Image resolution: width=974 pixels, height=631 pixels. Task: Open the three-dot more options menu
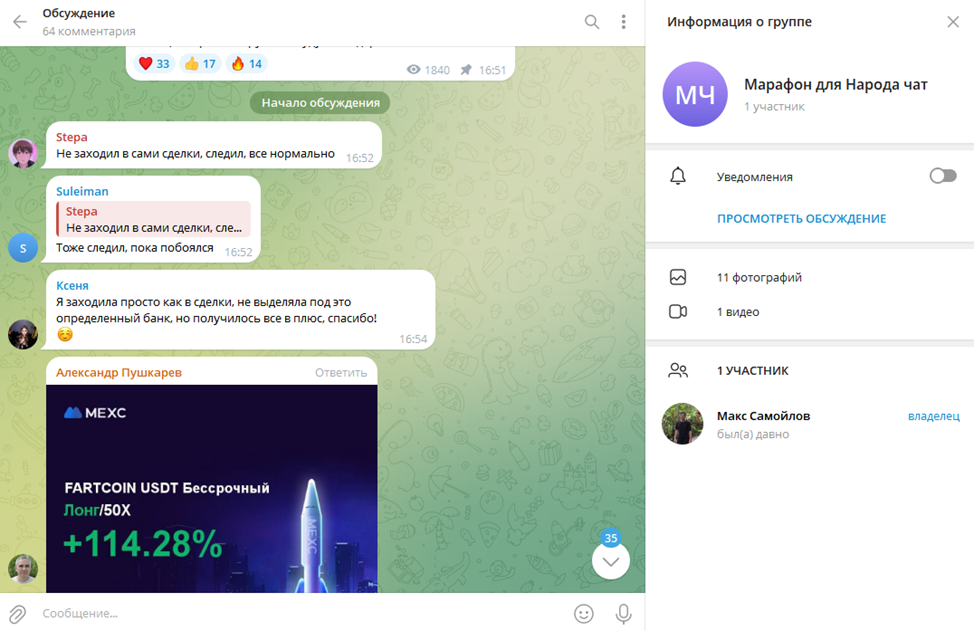click(x=623, y=22)
